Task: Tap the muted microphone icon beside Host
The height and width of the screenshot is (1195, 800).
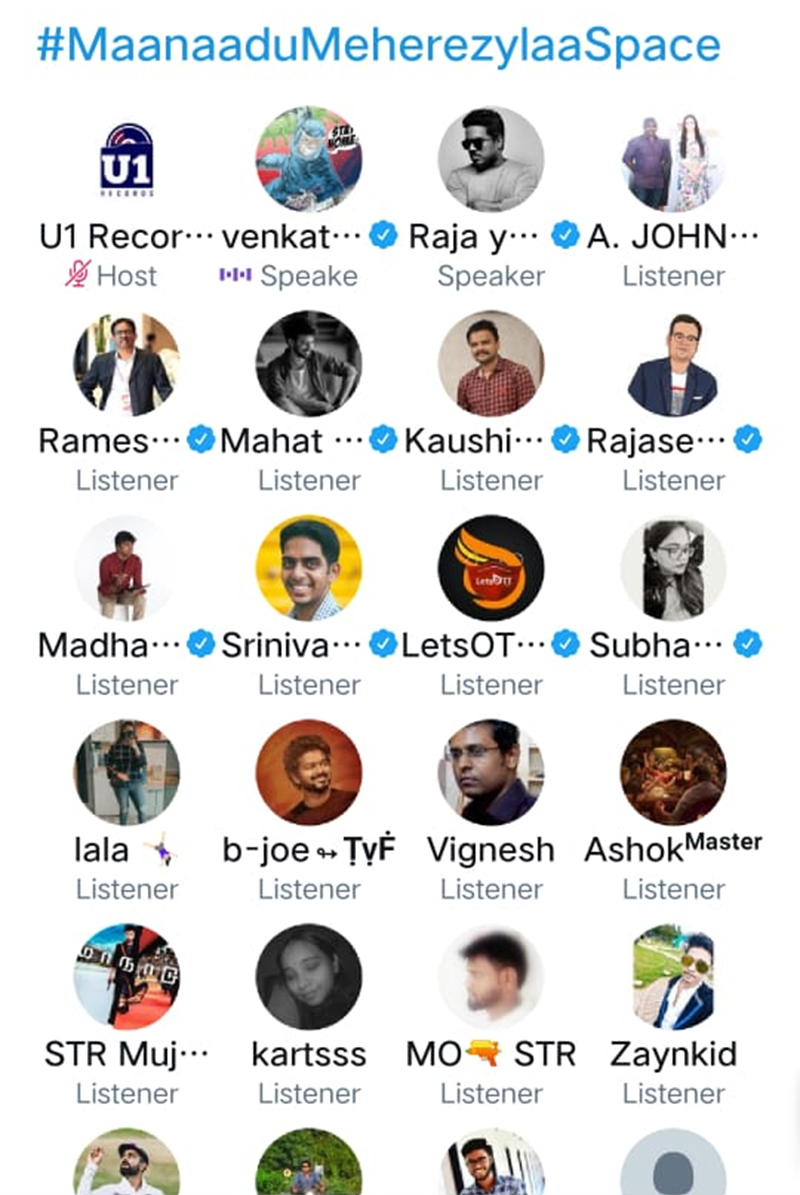Action: 78,274
